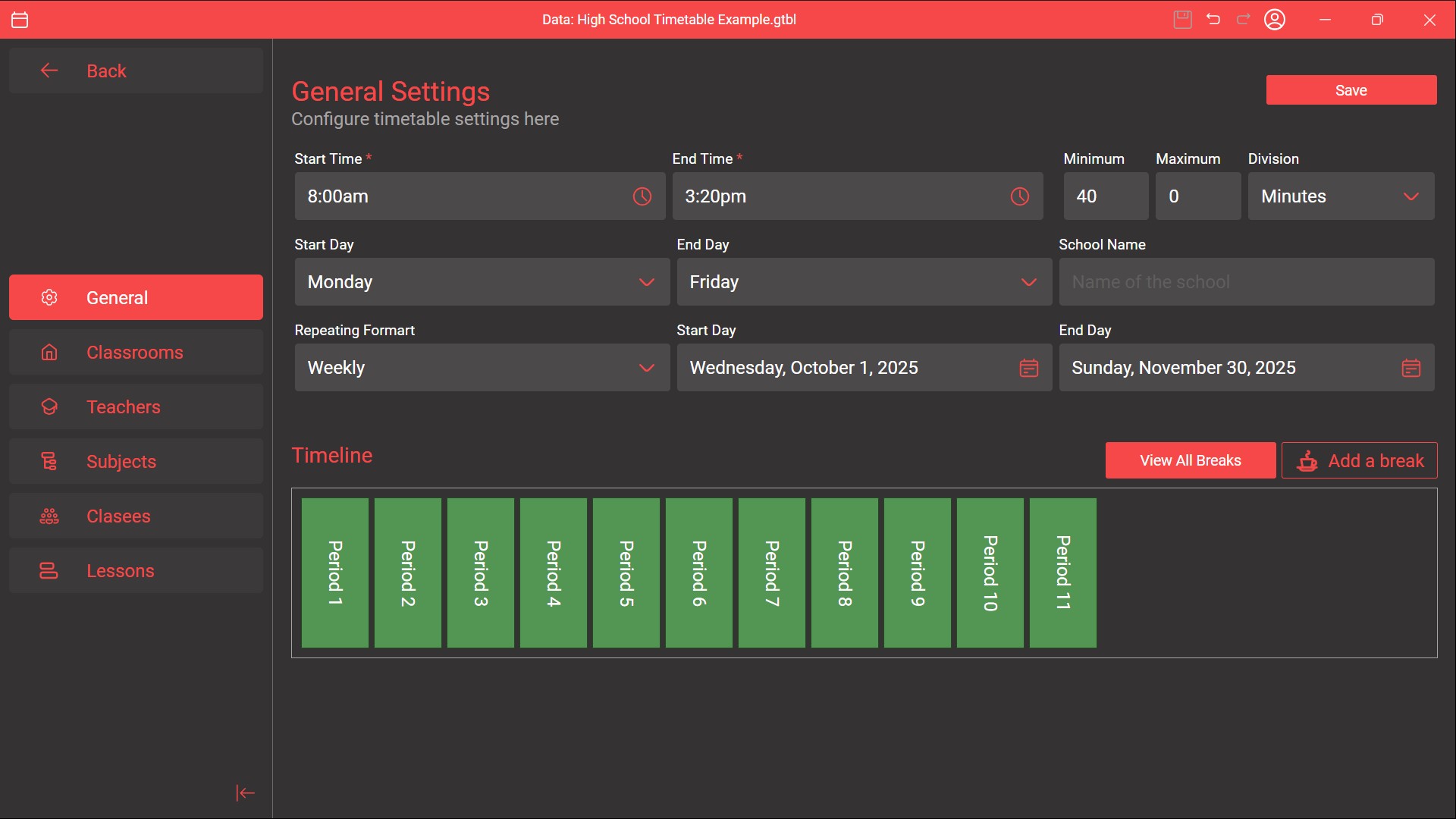1456x819 pixels.
Task: Select Period 6 block in timeline
Action: (698, 573)
